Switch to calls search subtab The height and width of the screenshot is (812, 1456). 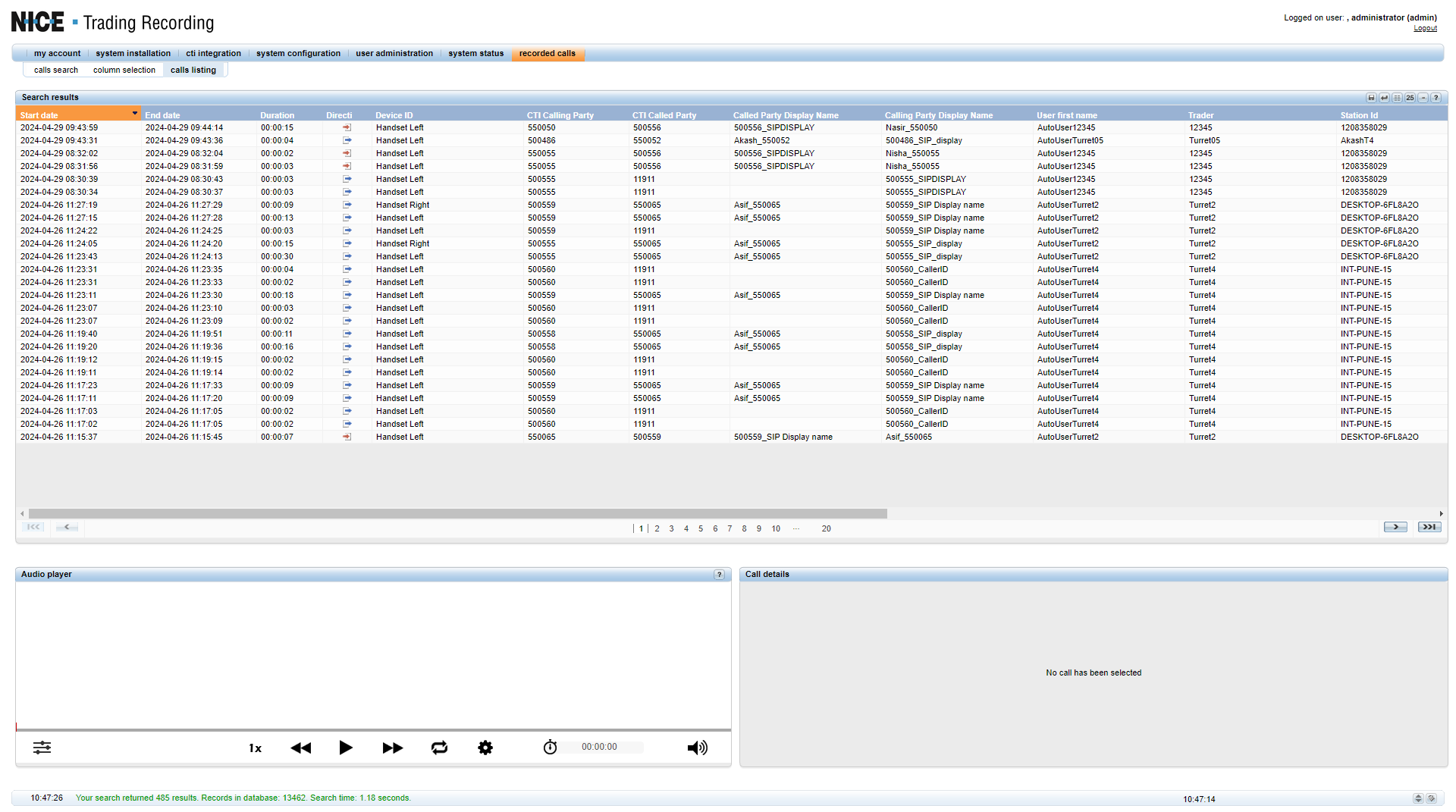click(x=55, y=71)
